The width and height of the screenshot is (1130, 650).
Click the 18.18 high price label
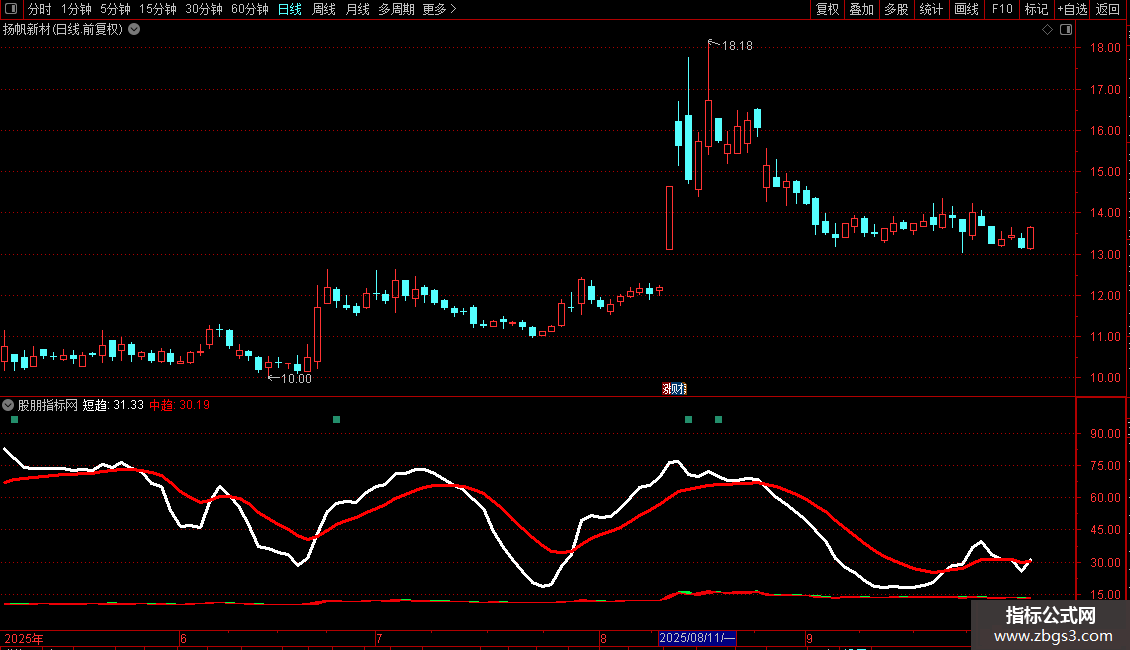[737, 45]
